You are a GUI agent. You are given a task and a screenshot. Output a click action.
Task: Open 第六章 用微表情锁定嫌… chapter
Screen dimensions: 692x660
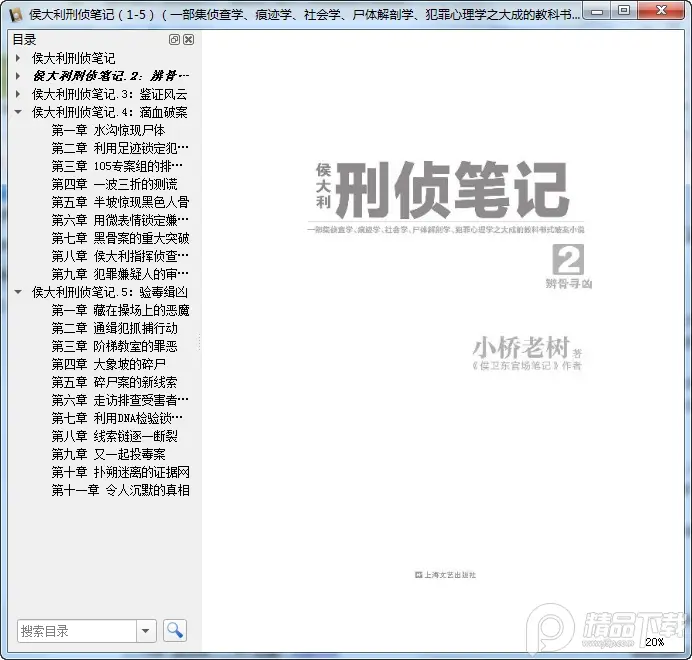(x=120, y=220)
